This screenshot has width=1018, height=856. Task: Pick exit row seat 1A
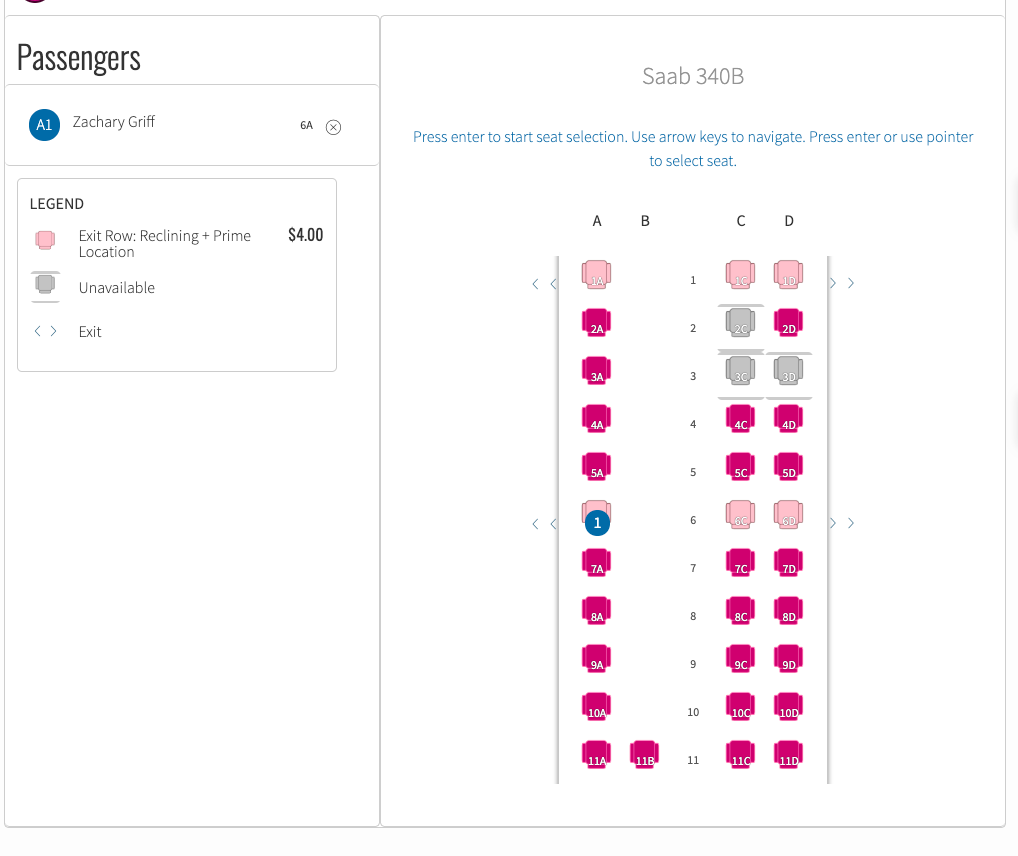pyautogui.click(x=597, y=275)
